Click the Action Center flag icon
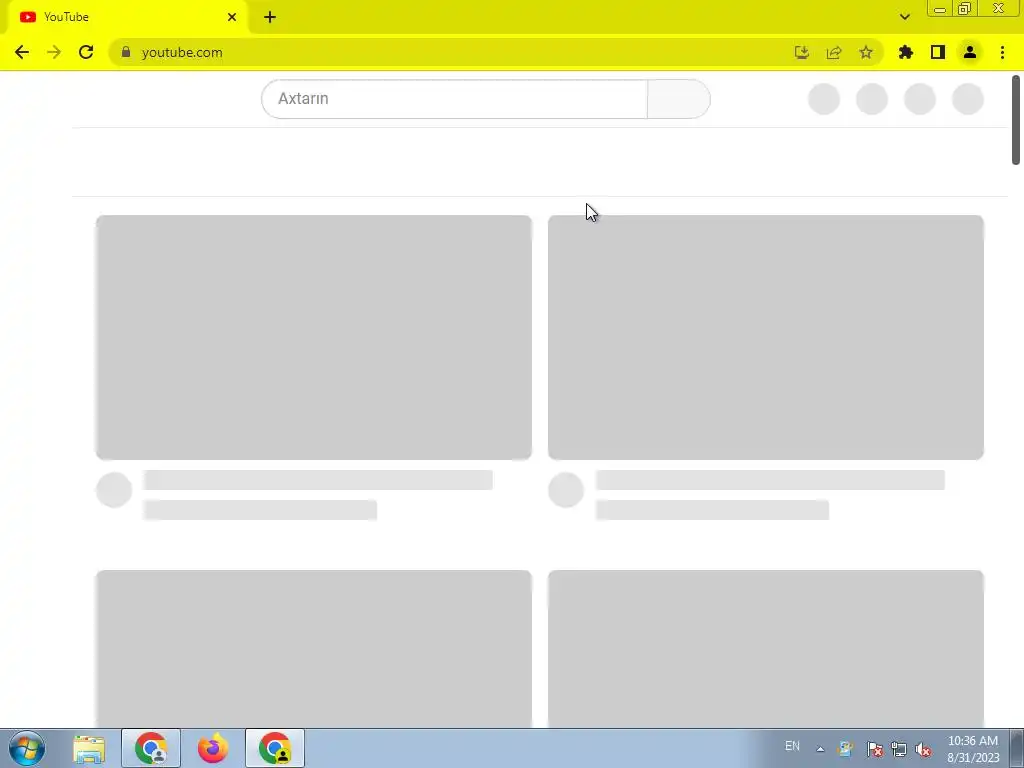This screenshot has height=768, width=1024. tap(874, 749)
